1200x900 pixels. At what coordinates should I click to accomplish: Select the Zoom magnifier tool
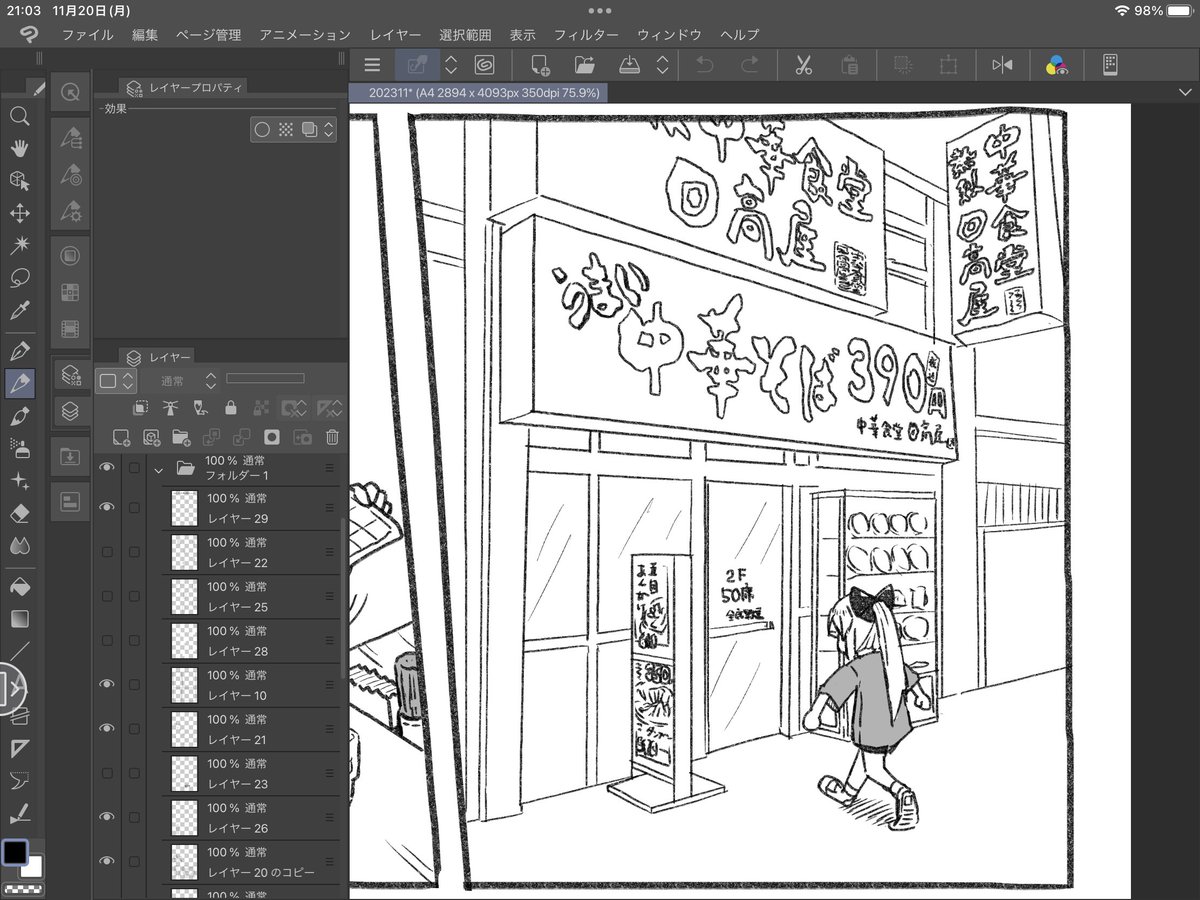(x=19, y=116)
